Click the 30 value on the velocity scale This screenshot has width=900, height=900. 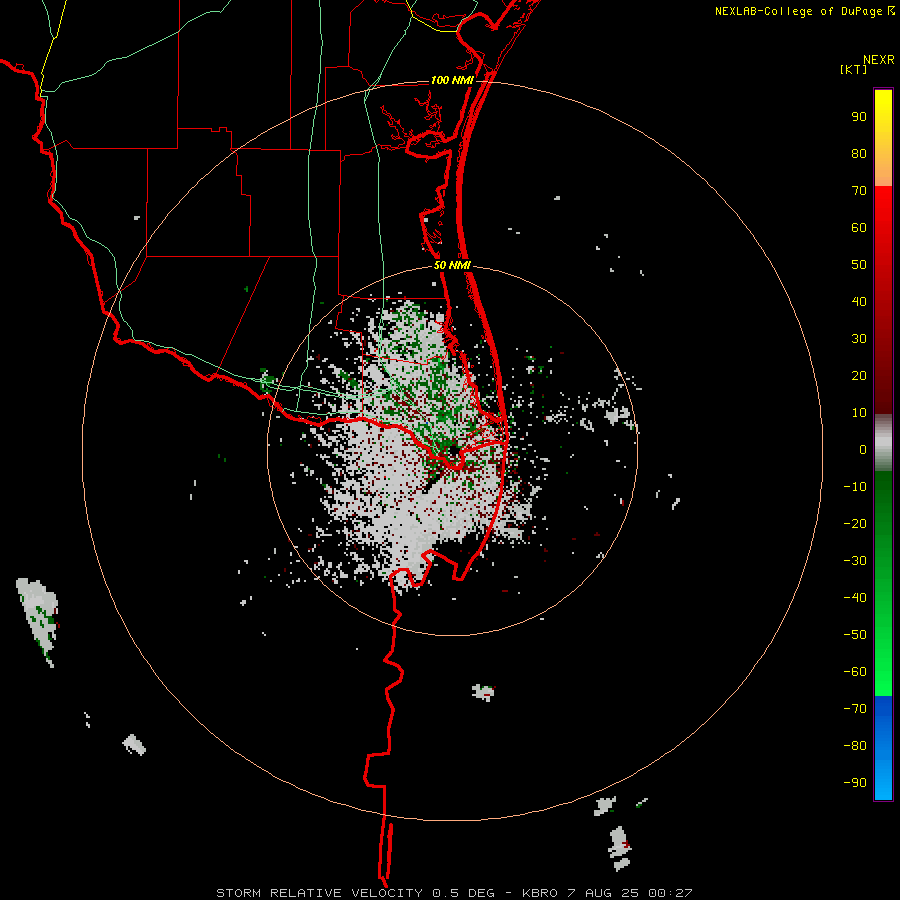coord(859,339)
